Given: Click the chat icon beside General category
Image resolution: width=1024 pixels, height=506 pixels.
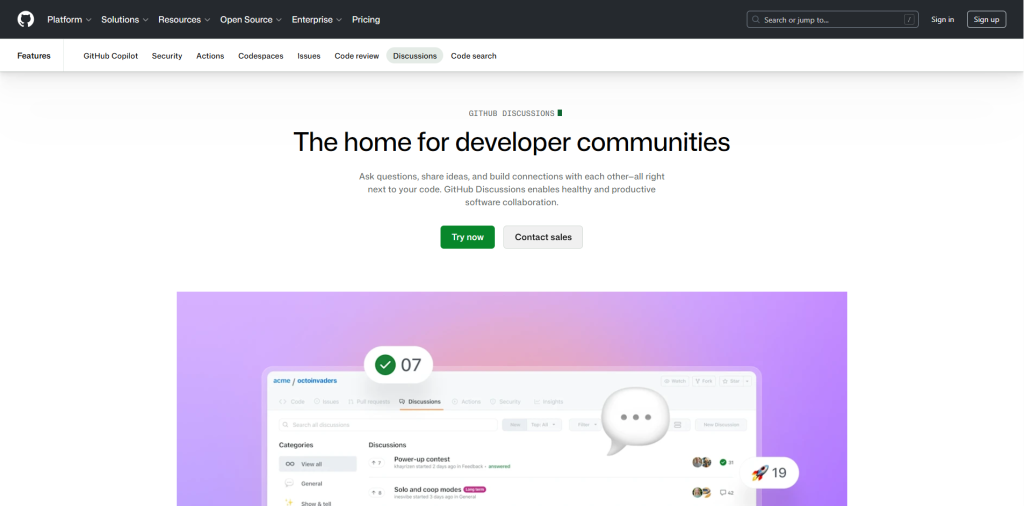Looking at the screenshot, I should coord(289,483).
